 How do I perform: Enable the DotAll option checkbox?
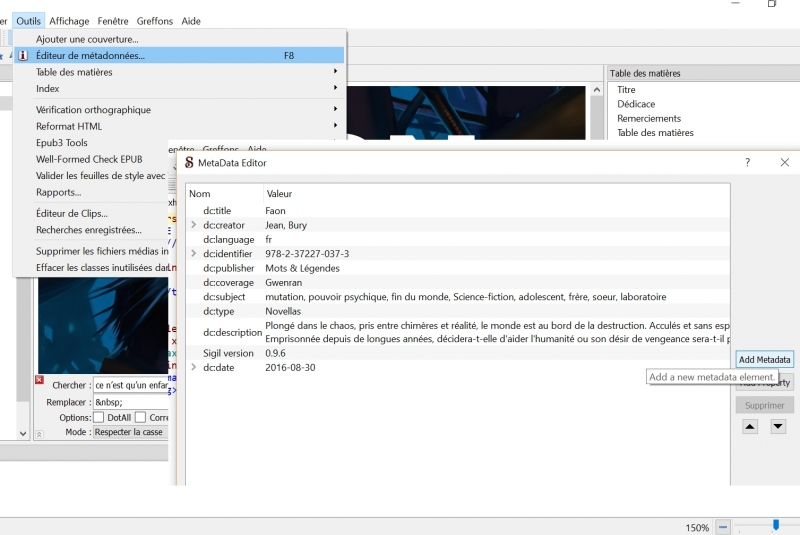coord(99,417)
